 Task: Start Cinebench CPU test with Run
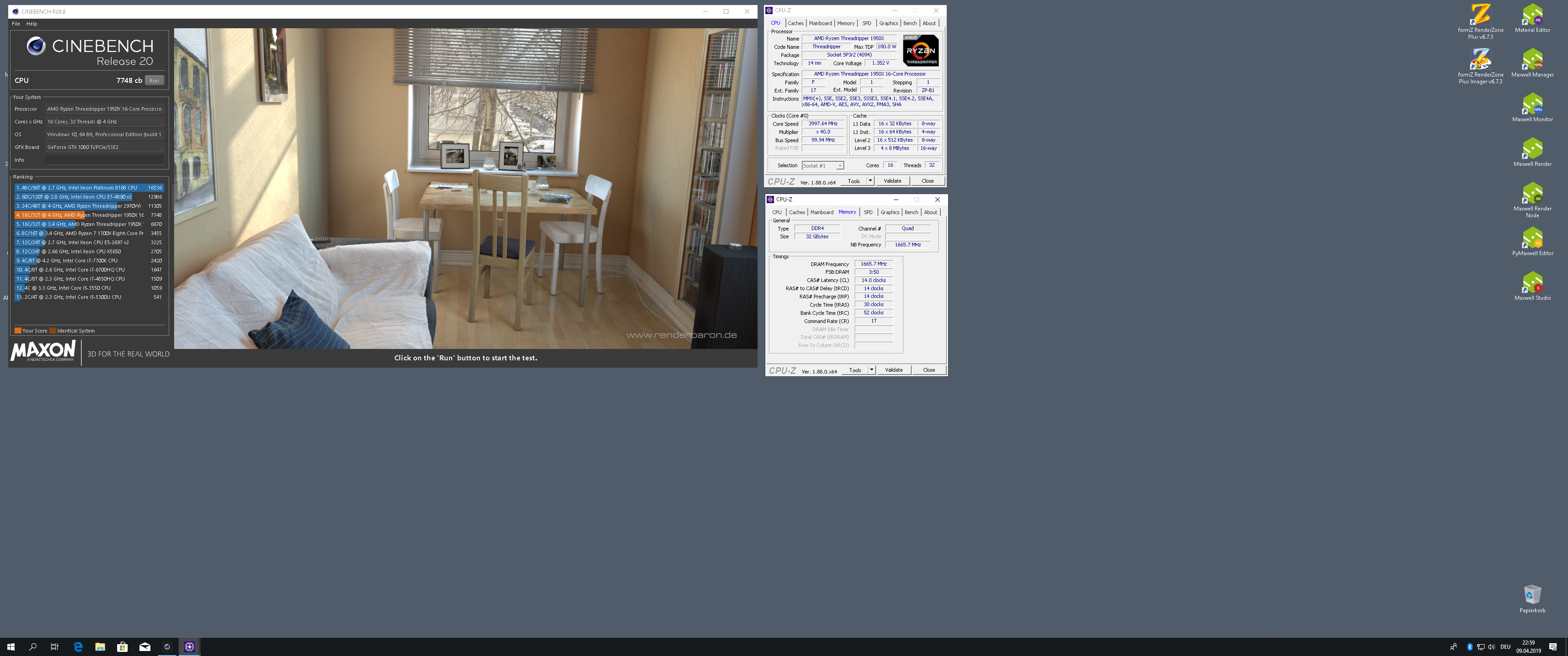[x=154, y=80]
